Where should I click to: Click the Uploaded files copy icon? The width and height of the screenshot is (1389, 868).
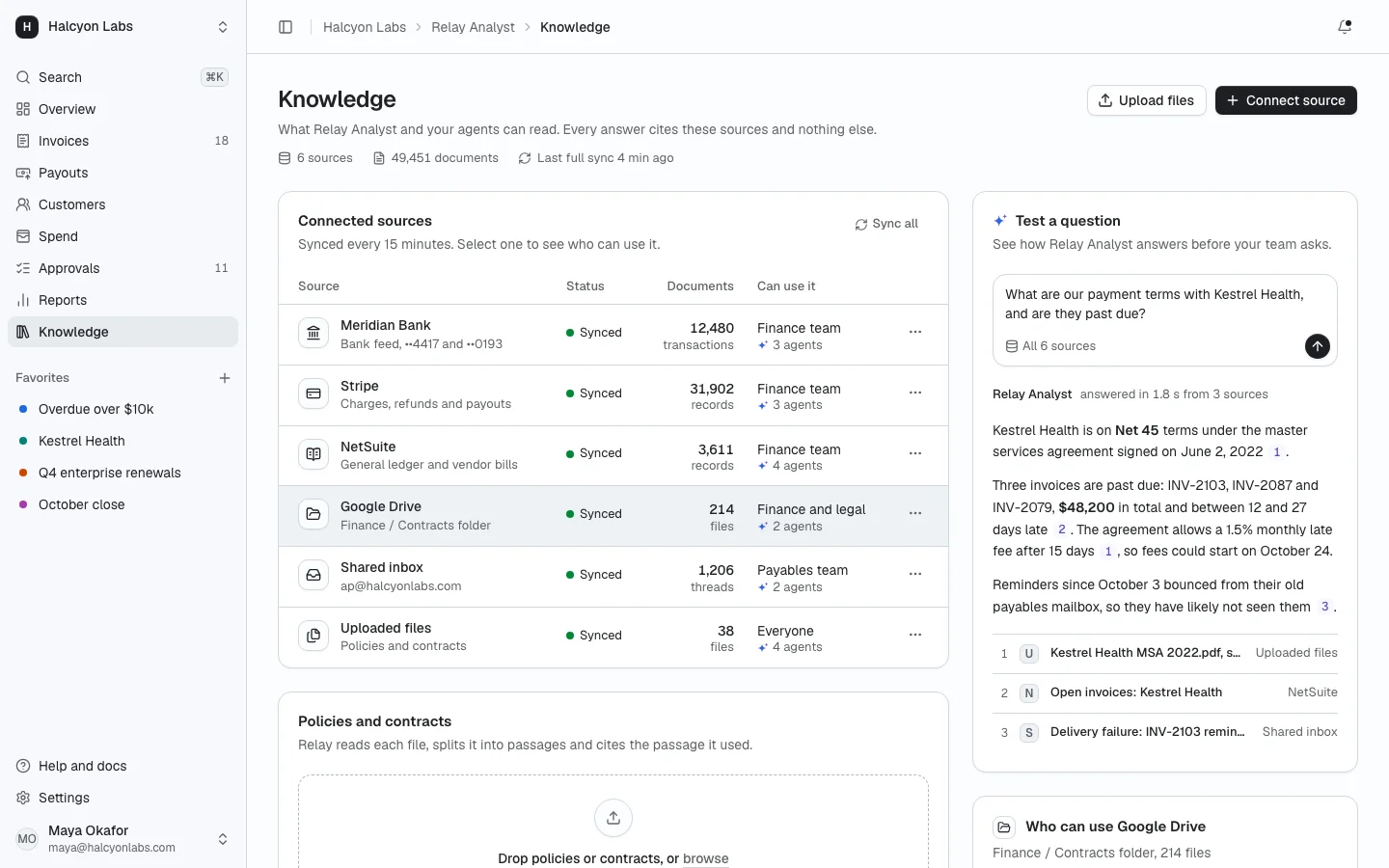pos(313,636)
